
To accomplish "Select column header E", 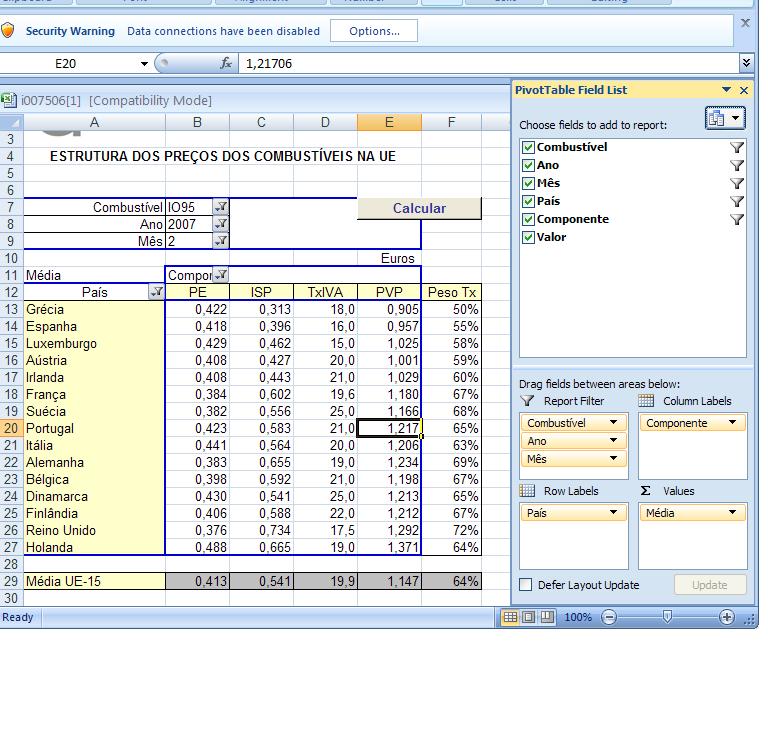I will pos(389,122).
